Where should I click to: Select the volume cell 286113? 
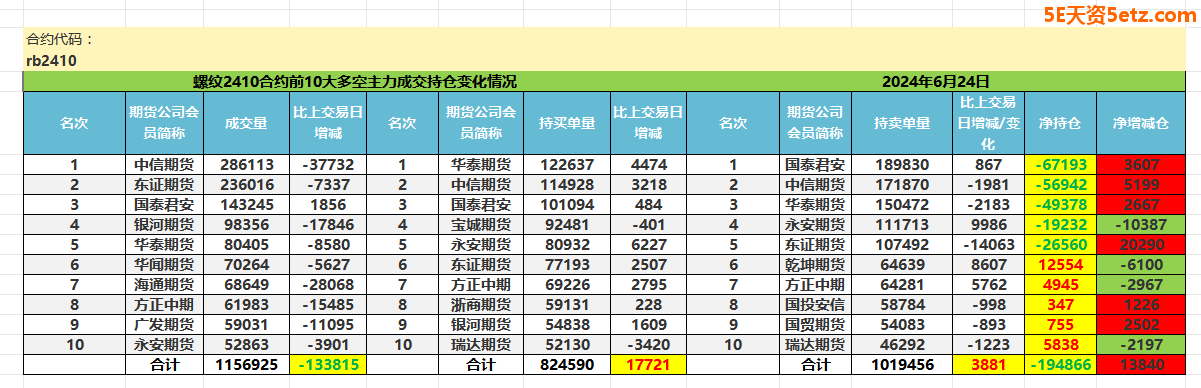point(247,164)
